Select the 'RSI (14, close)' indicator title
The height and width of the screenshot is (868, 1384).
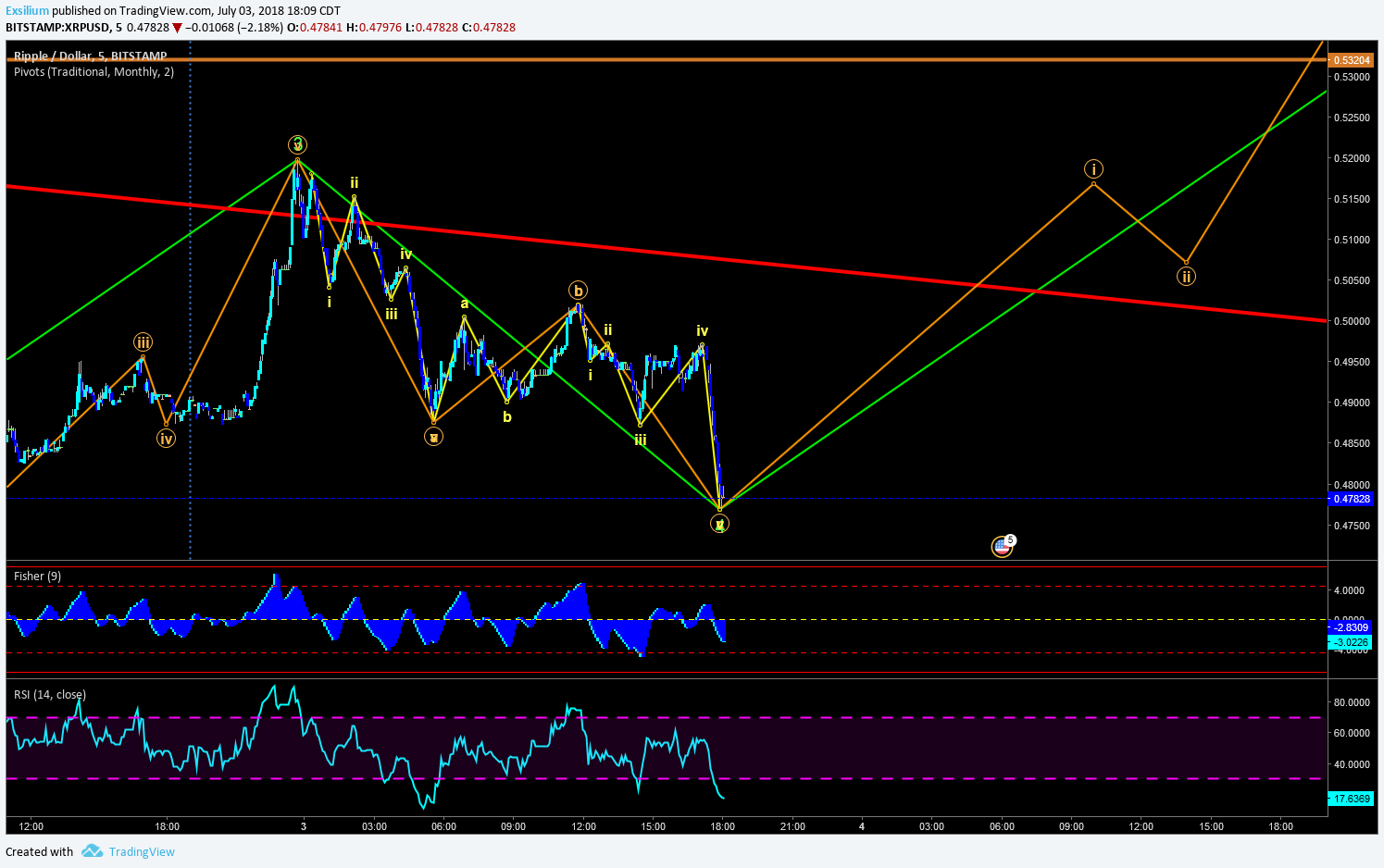coord(50,694)
